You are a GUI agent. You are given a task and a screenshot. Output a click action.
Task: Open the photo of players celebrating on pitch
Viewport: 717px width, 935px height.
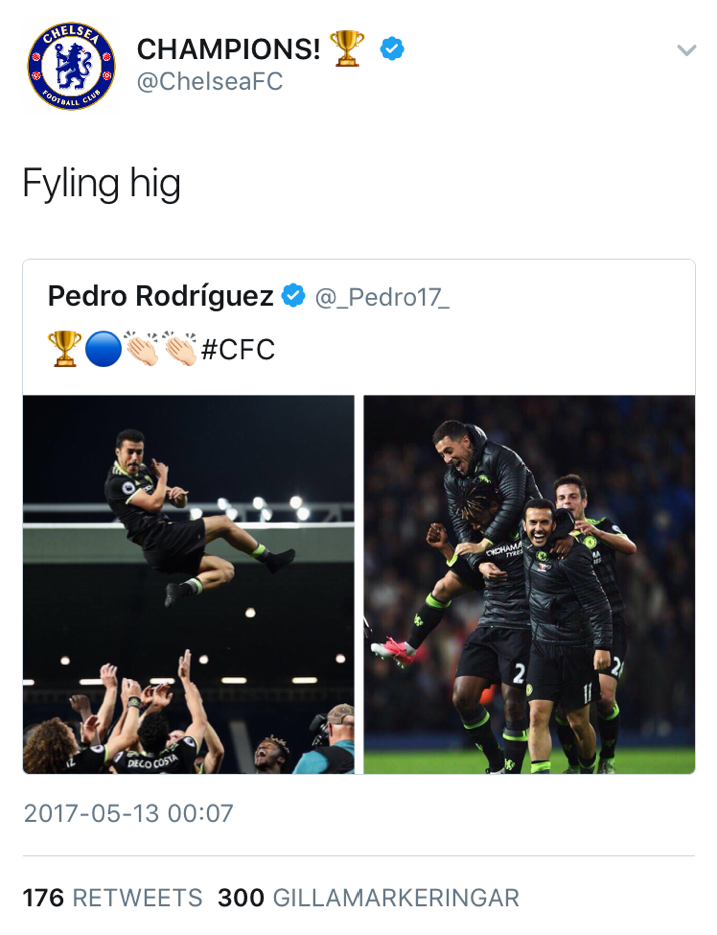(529, 584)
